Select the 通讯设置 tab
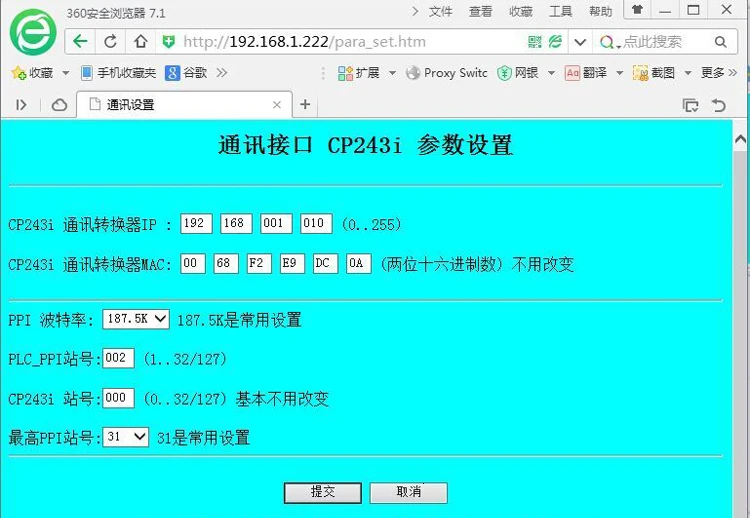 [x=184, y=105]
